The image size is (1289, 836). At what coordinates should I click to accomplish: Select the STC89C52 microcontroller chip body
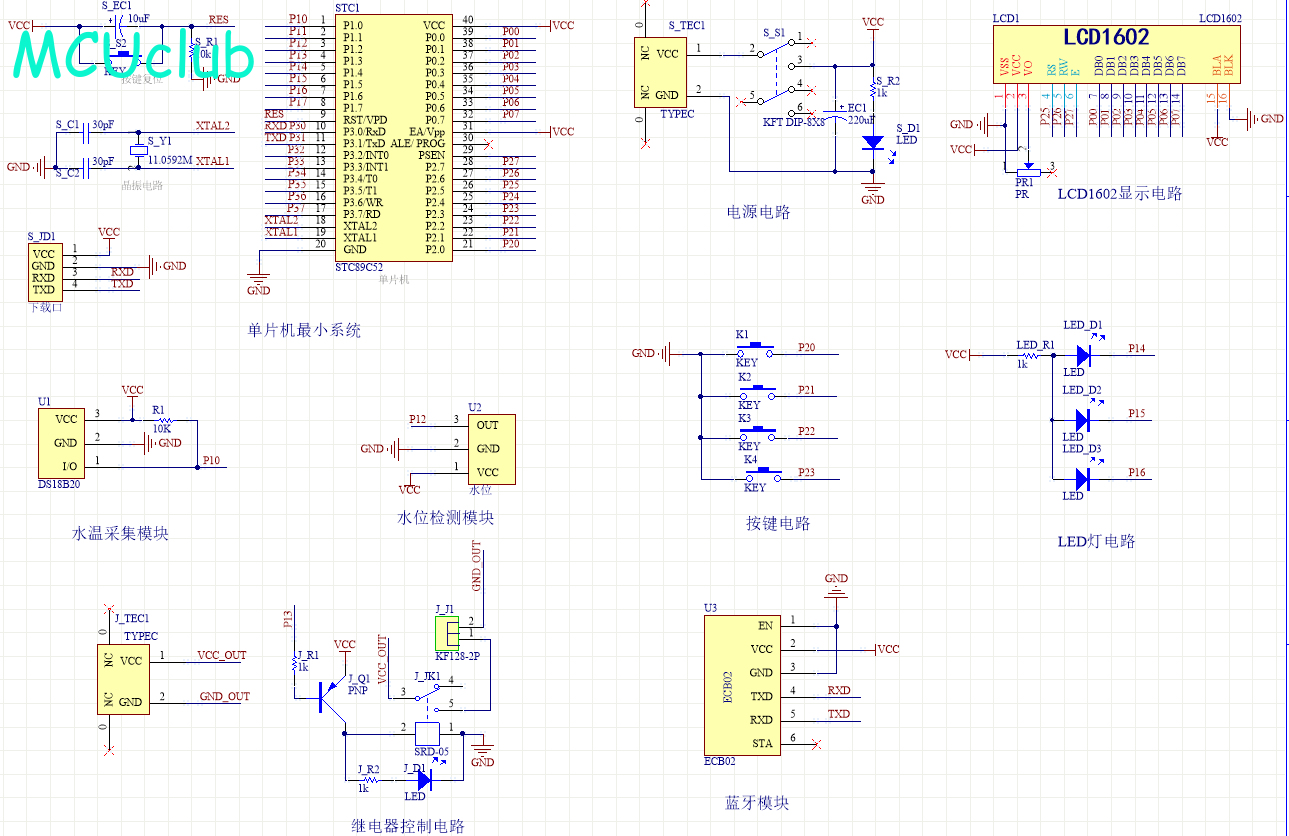[393, 137]
